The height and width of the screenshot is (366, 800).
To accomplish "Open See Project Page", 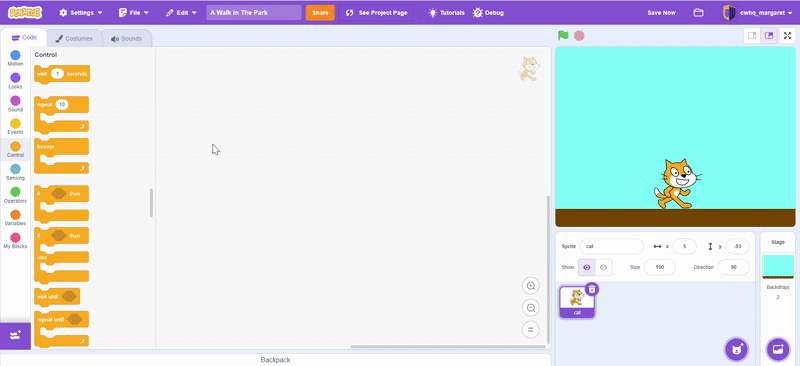I will [377, 13].
